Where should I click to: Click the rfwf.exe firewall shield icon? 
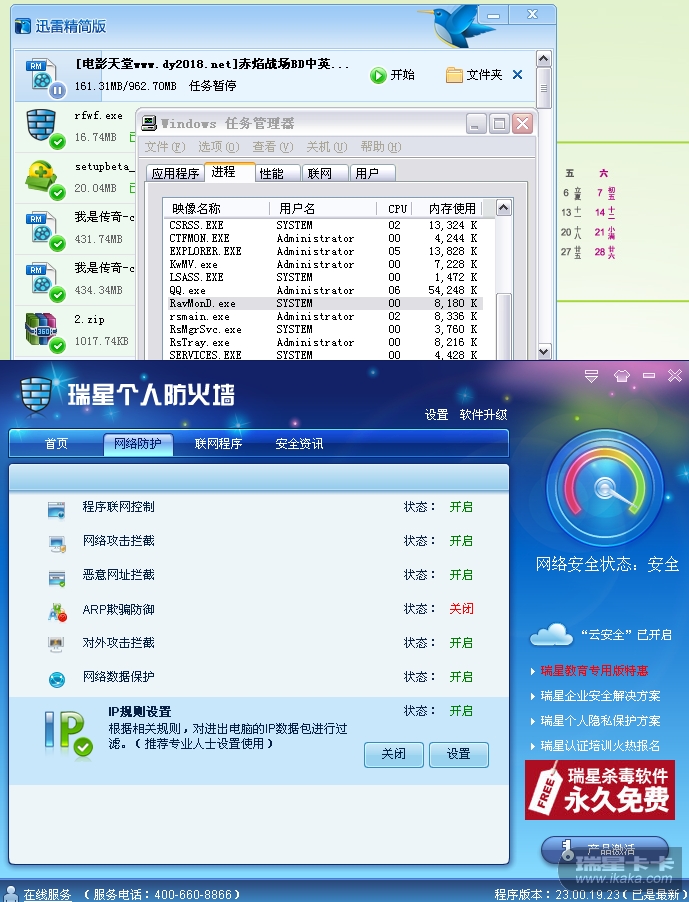(x=43, y=128)
